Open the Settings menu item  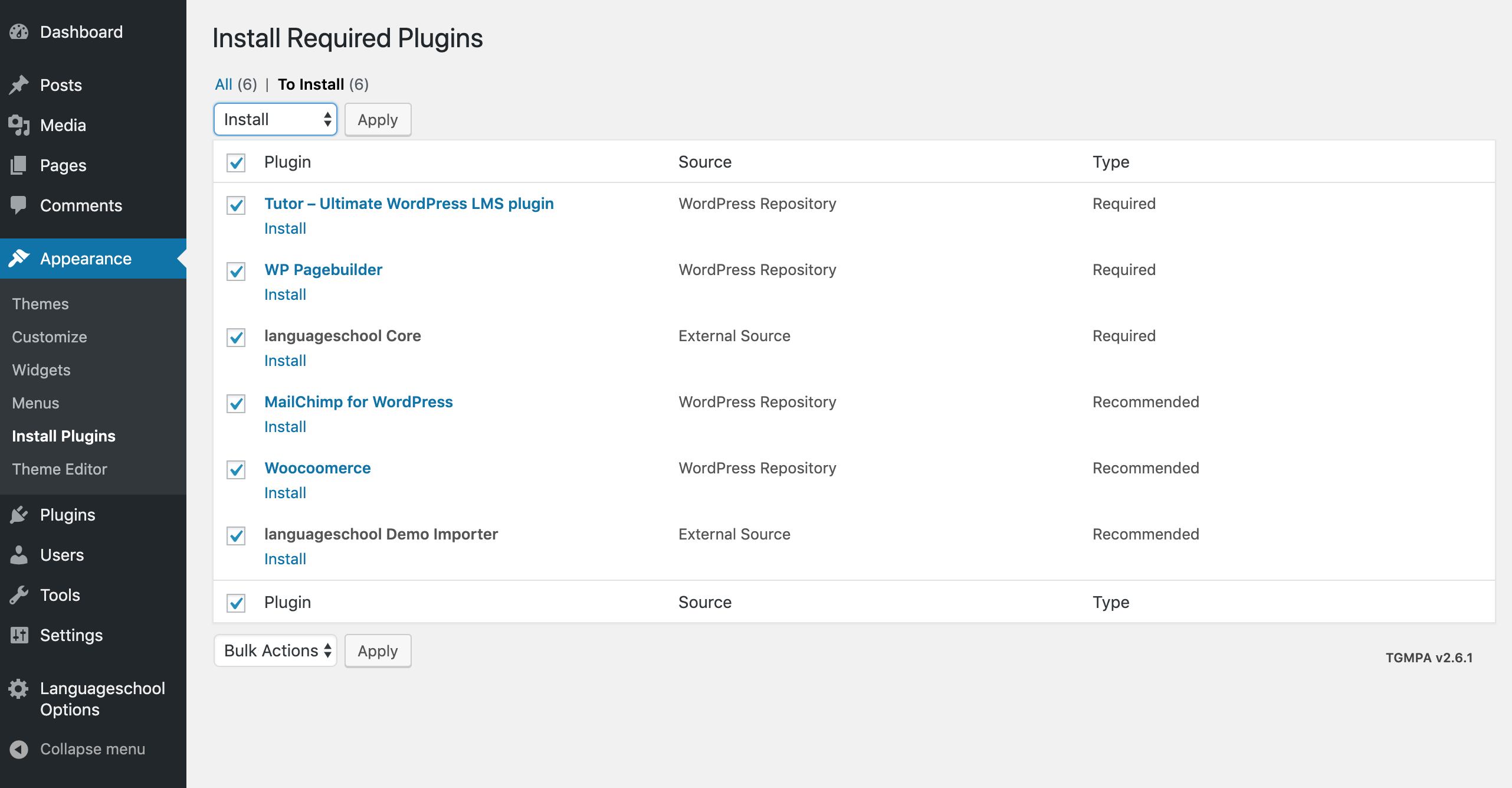click(x=93, y=635)
